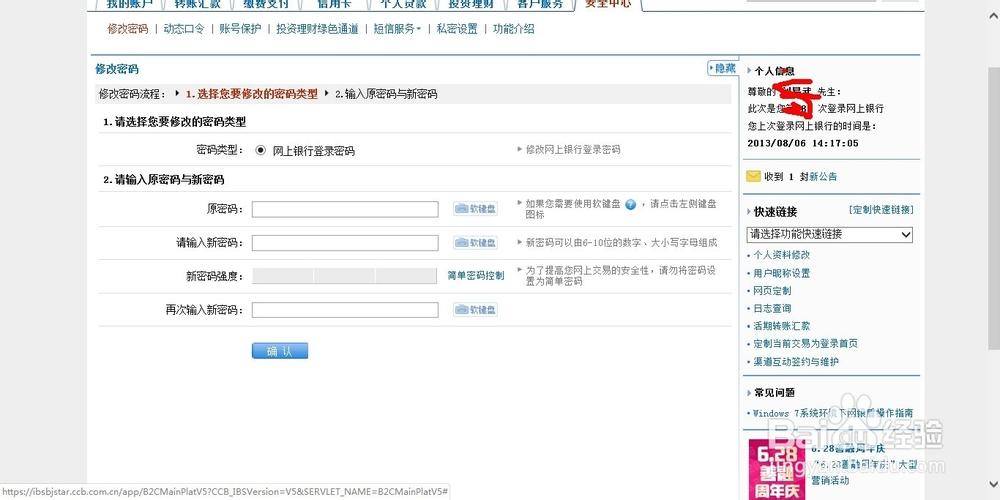Click step text 2.输入原密码与新密码
1000x500 pixels.
click(x=386, y=94)
